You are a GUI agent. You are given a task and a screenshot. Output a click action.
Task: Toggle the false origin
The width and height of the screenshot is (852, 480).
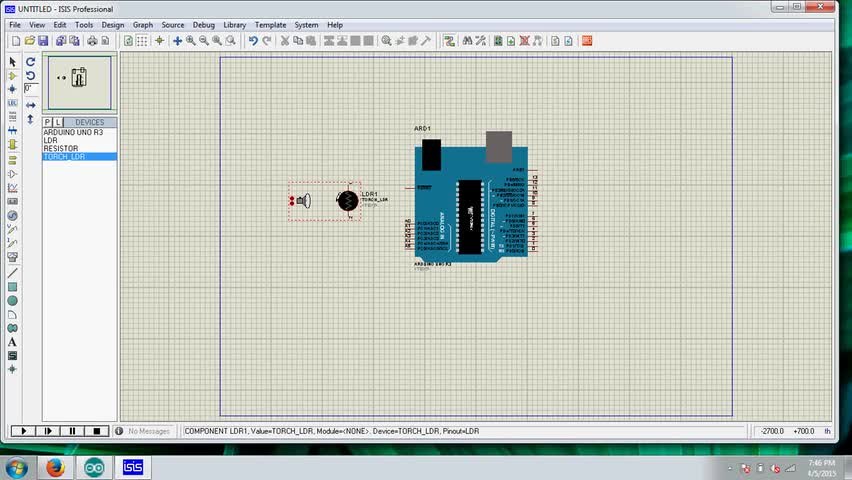tap(160, 41)
